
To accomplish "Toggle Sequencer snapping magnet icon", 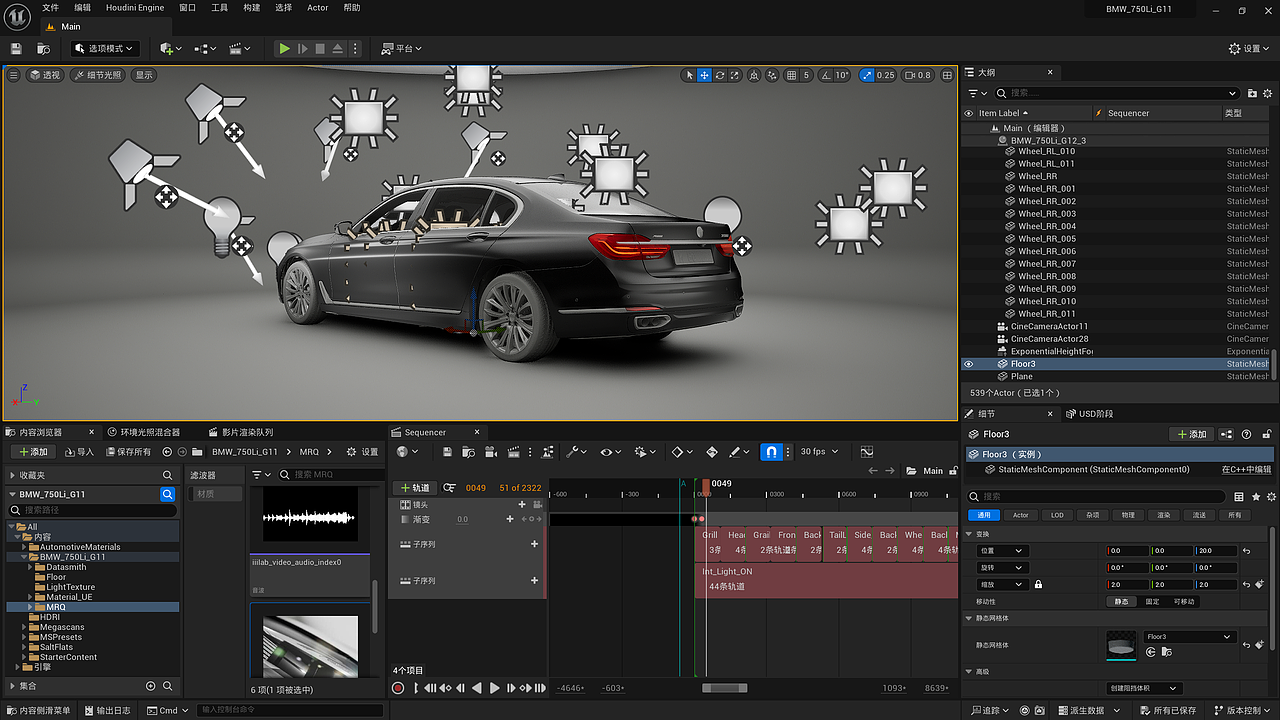I will pos(771,452).
